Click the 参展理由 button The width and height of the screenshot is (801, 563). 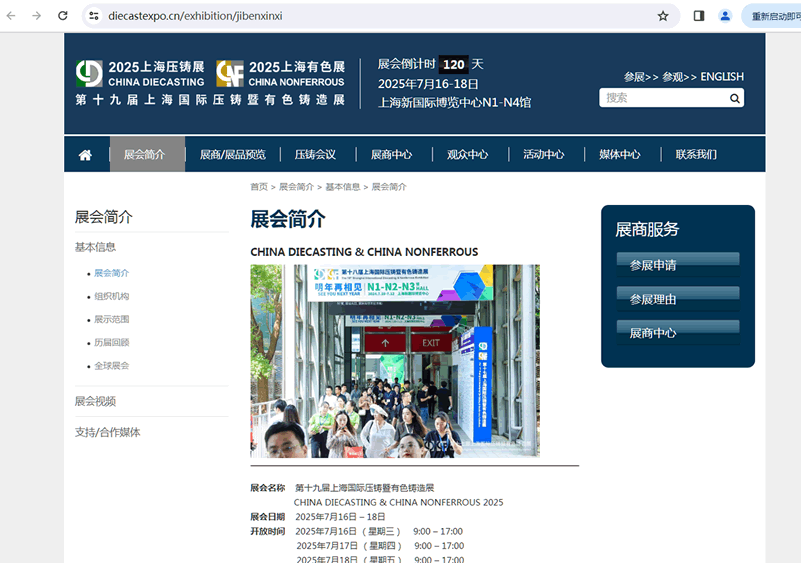click(x=678, y=299)
